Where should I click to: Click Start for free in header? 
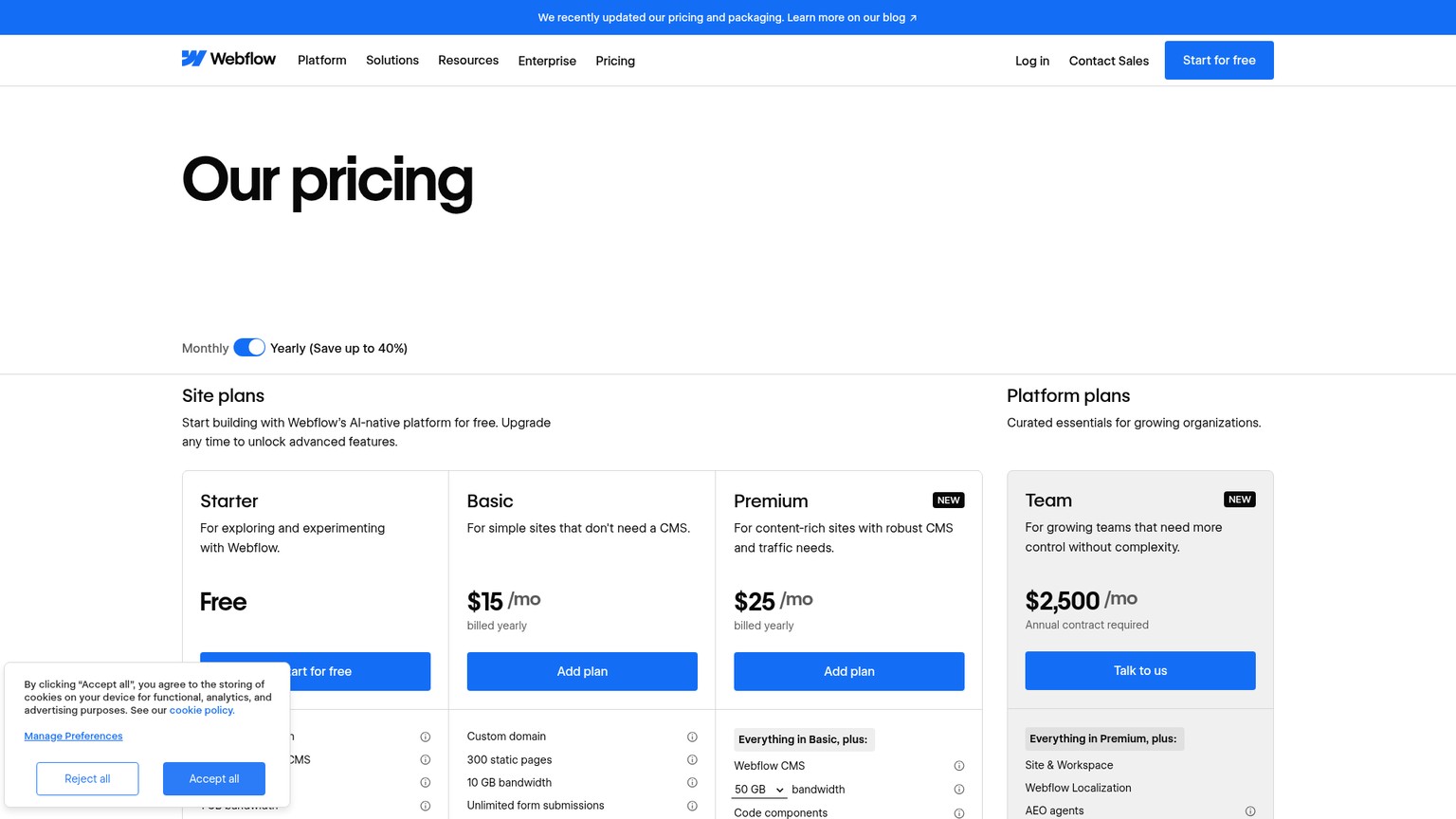coord(1219,60)
